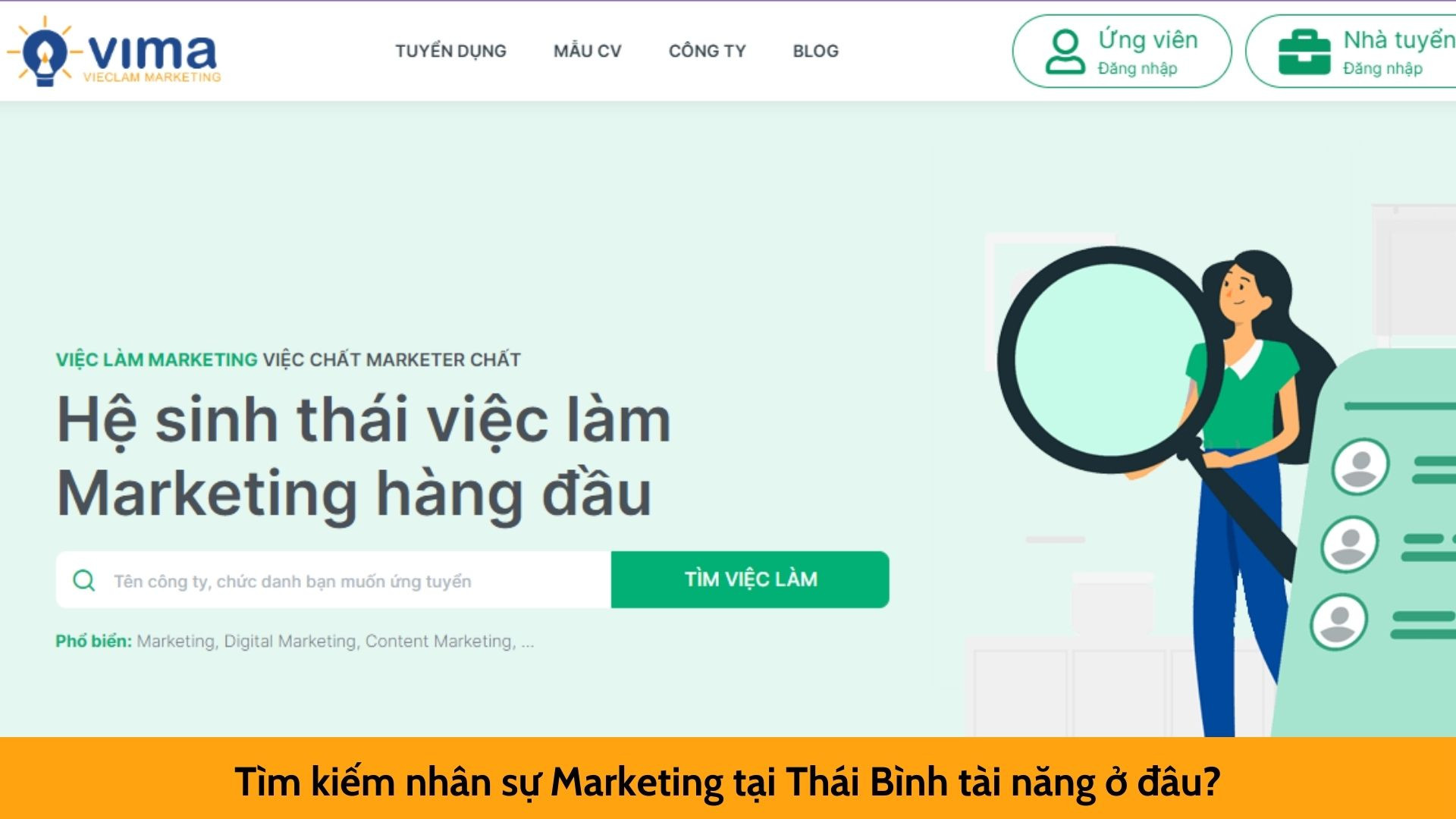Select the top profile avatar icon
The image size is (1456, 819).
pyautogui.click(x=1360, y=466)
